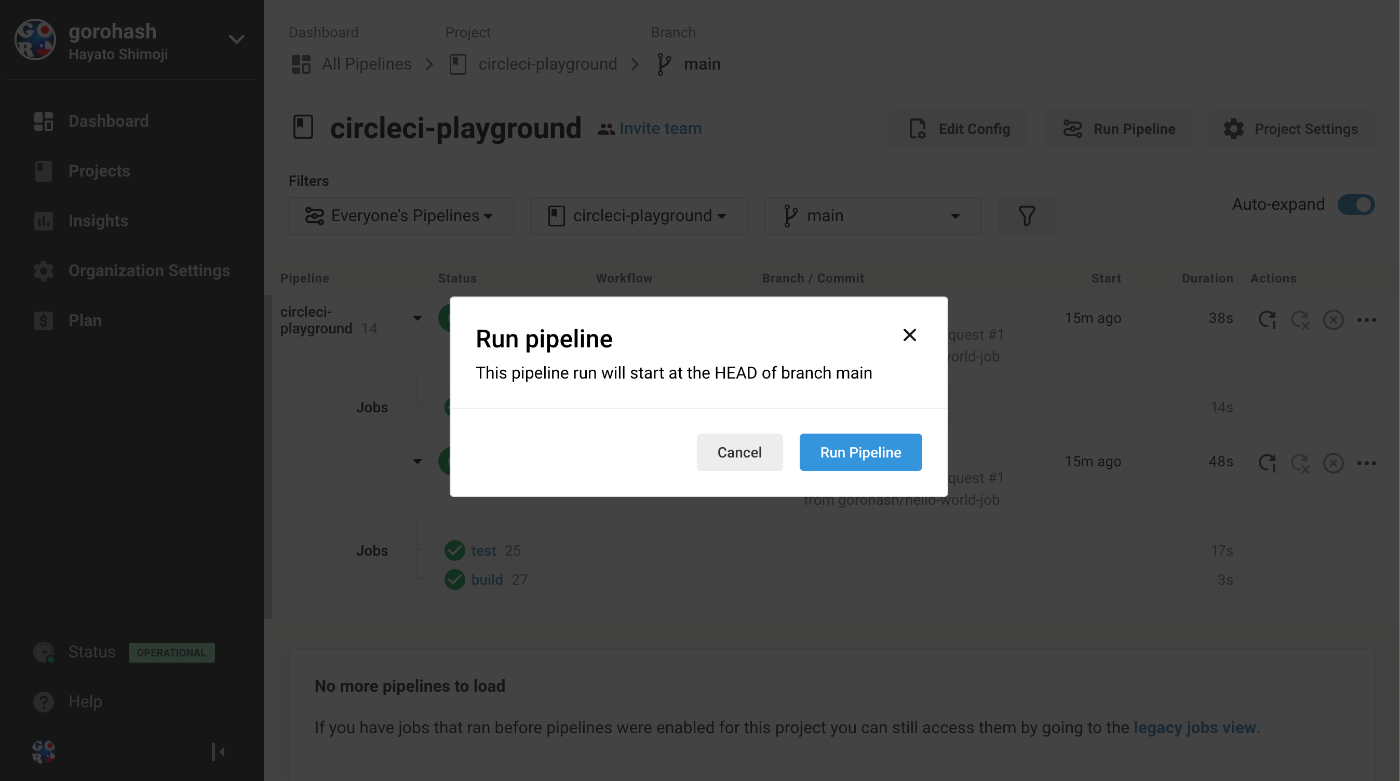Expand the gorohash organization switcher chevron
Image resolution: width=1400 pixels, height=781 pixels.
point(237,40)
